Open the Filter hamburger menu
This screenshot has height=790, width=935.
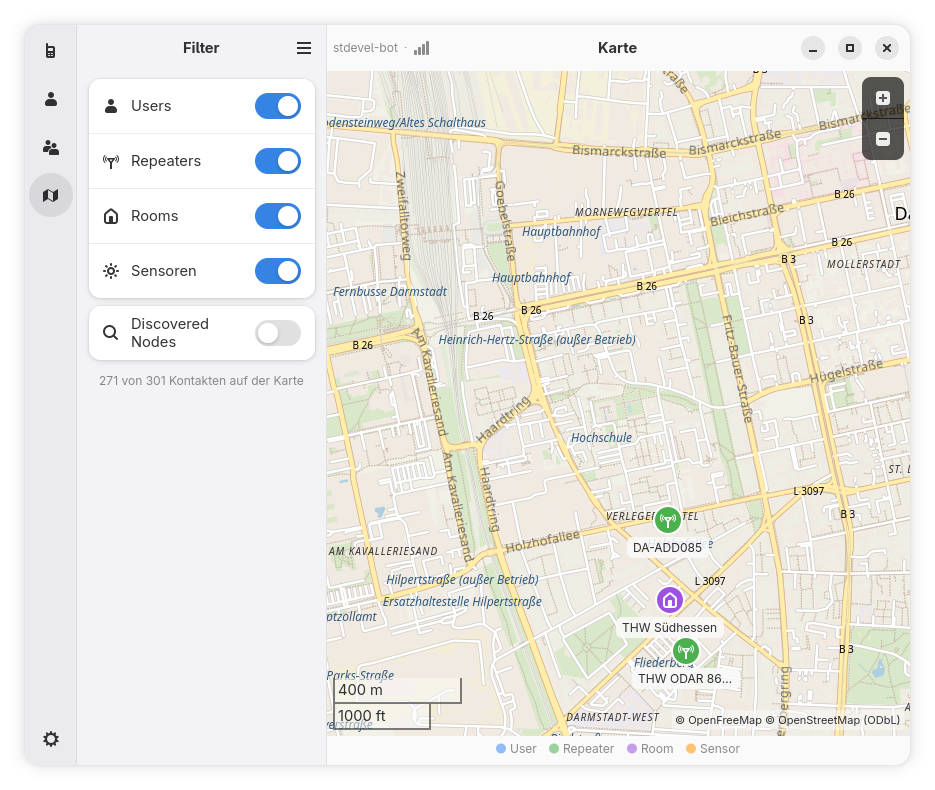coord(304,48)
